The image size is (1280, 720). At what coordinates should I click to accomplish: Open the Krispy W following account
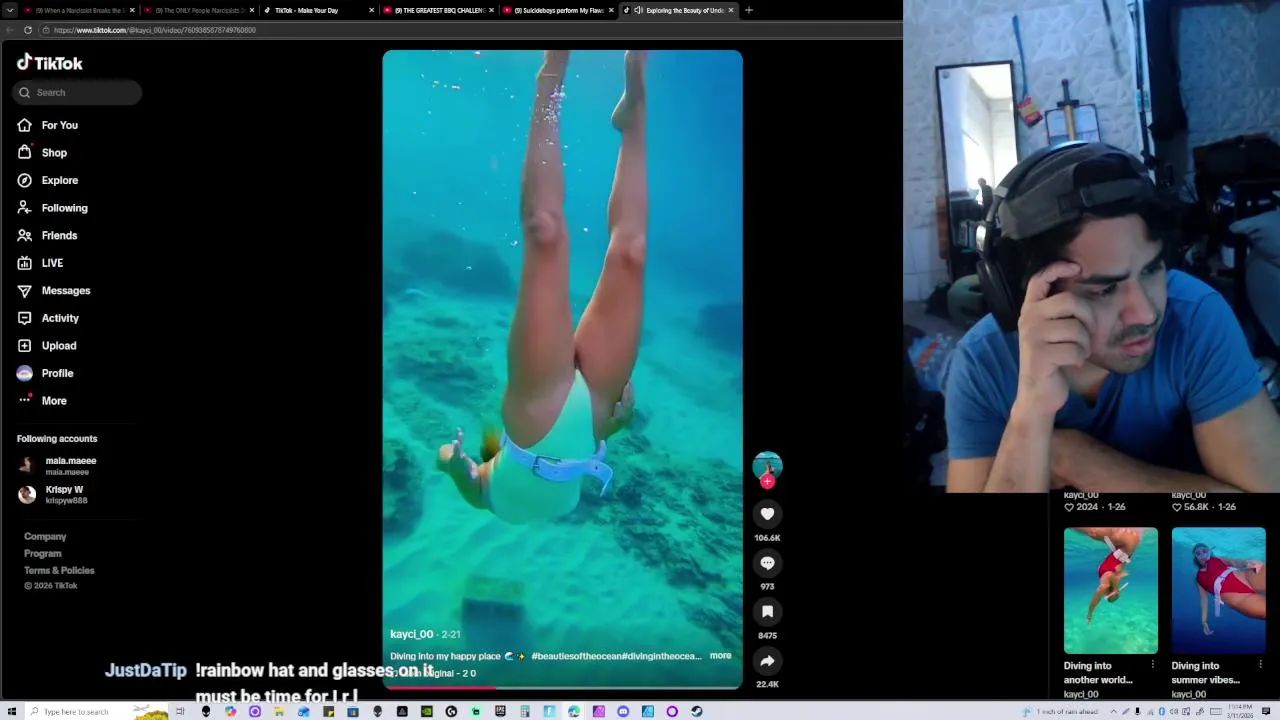point(53,495)
